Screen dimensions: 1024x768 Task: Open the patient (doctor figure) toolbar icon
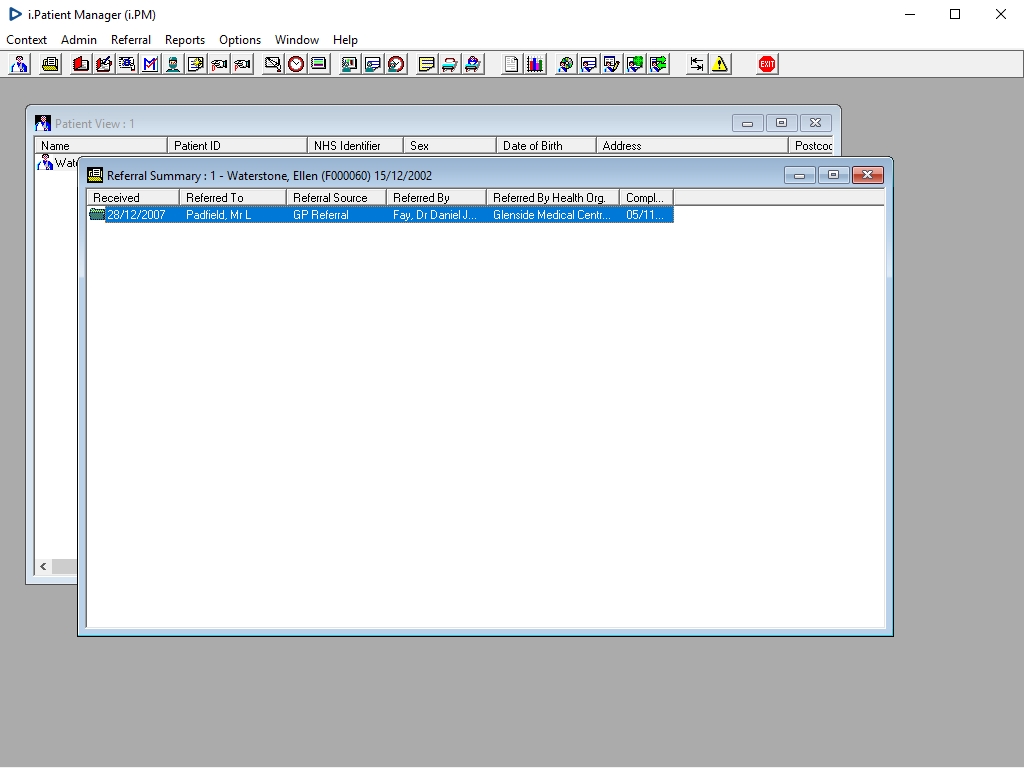20,64
